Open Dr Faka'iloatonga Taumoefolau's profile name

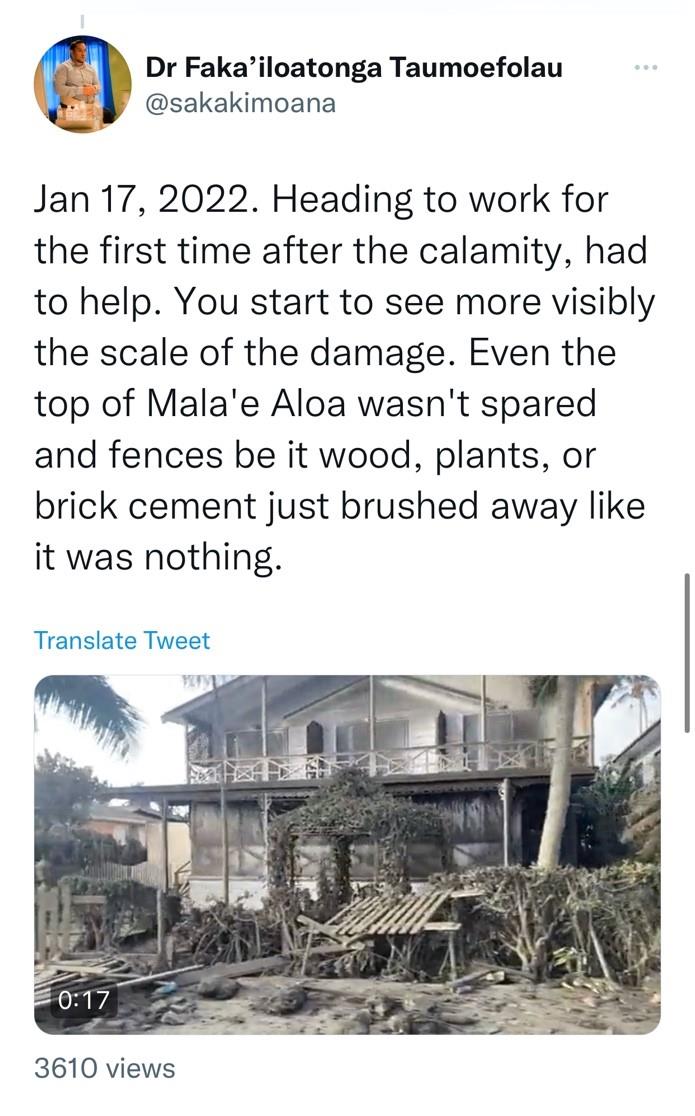(x=354, y=68)
